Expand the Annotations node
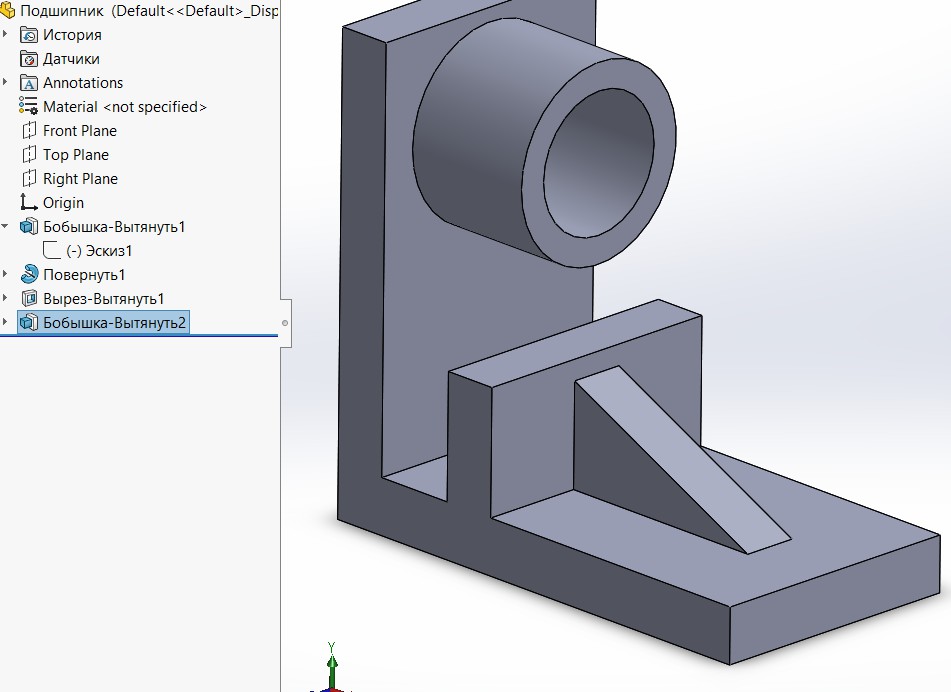This screenshot has height=692, width=951. [x=5, y=82]
